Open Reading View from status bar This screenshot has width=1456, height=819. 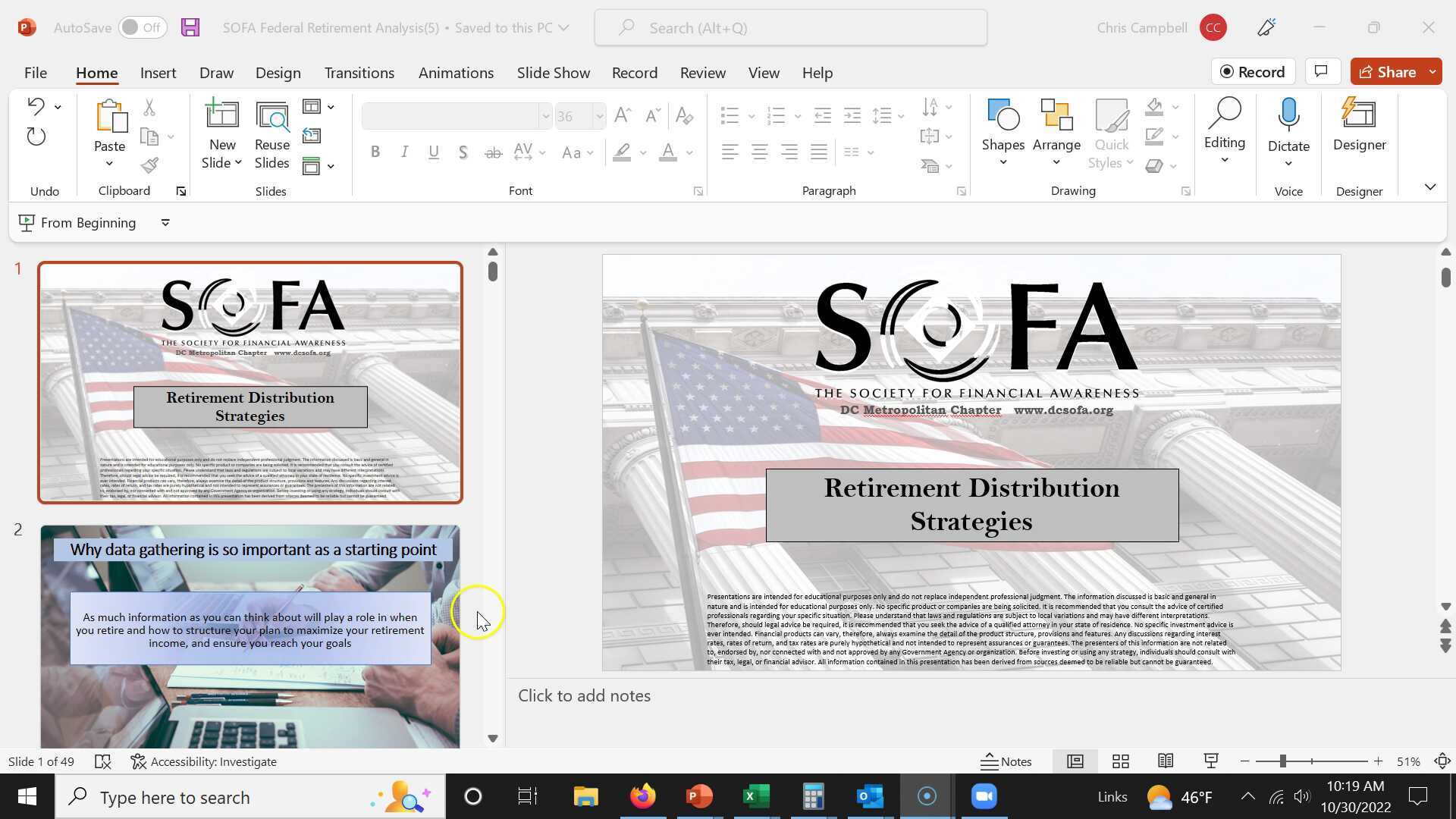(1166, 761)
